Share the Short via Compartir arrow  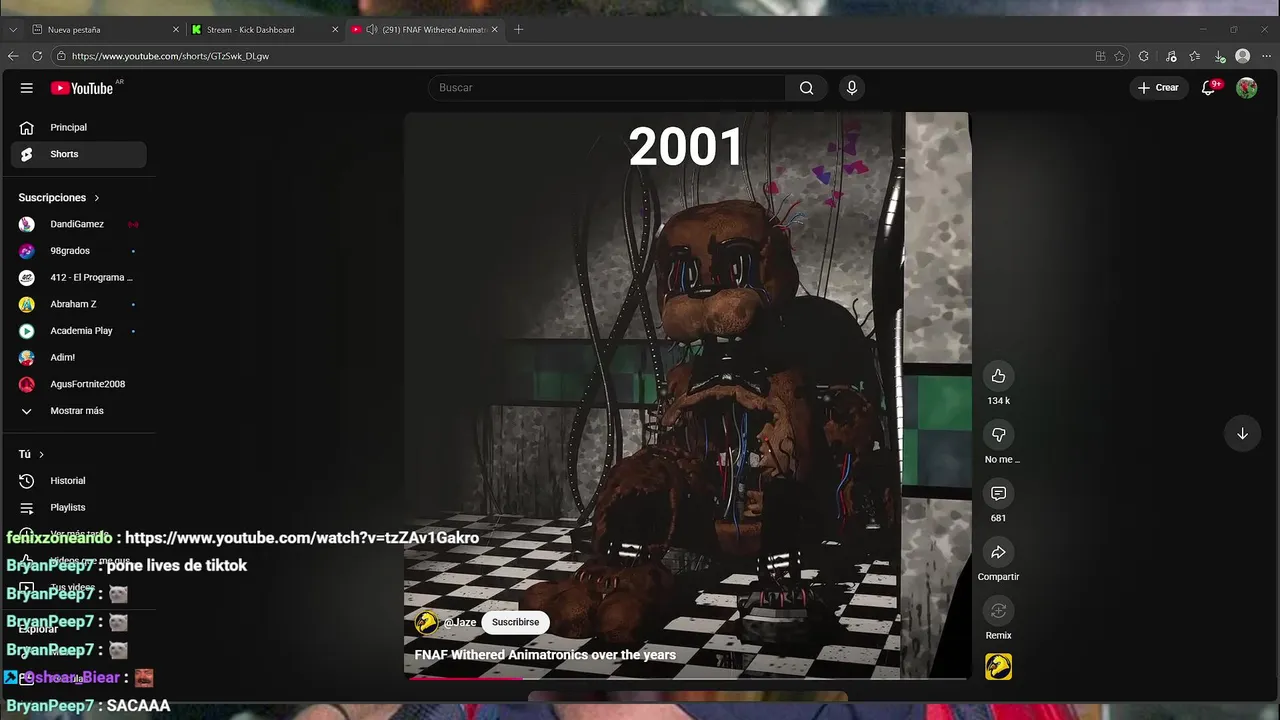point(998,552)
